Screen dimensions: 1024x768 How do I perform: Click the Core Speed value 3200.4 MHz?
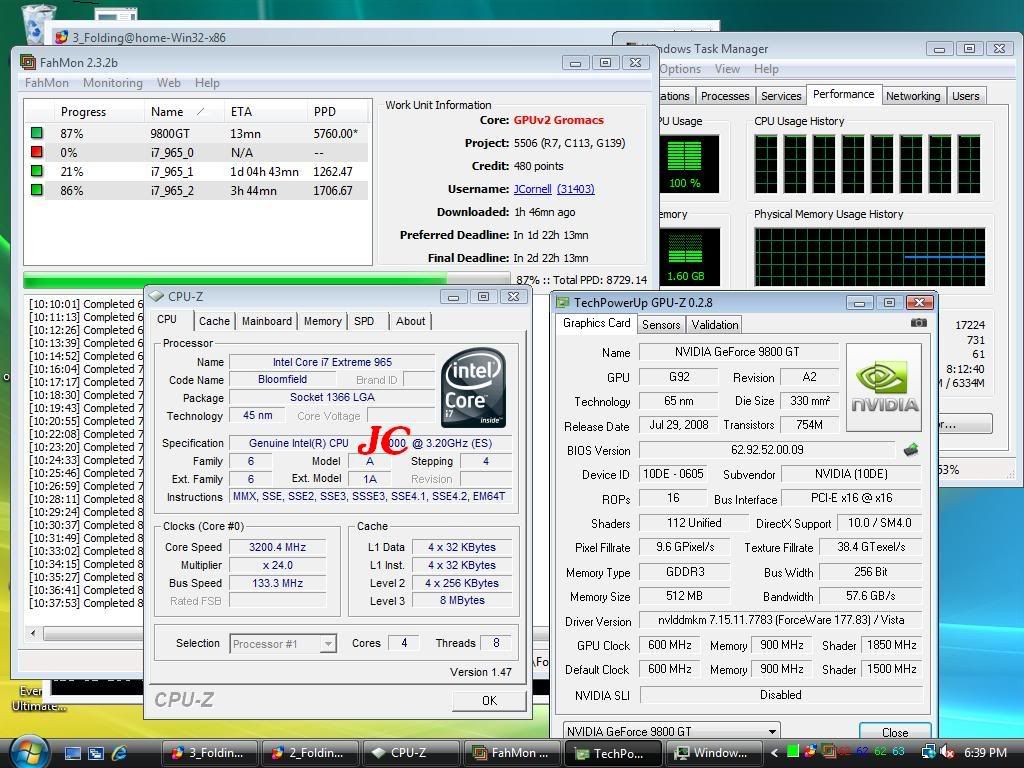point(278,547)
